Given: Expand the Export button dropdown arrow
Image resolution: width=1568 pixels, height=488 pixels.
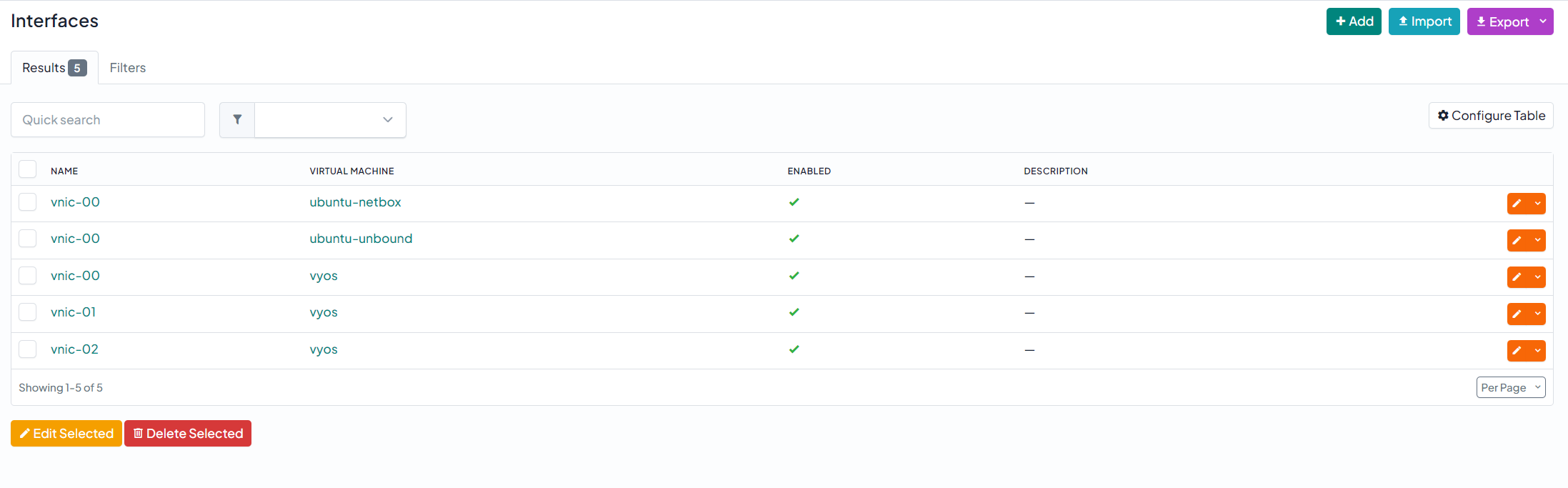Looking at the screenshot, I should pyautogui.click(x=1543, y=21).
